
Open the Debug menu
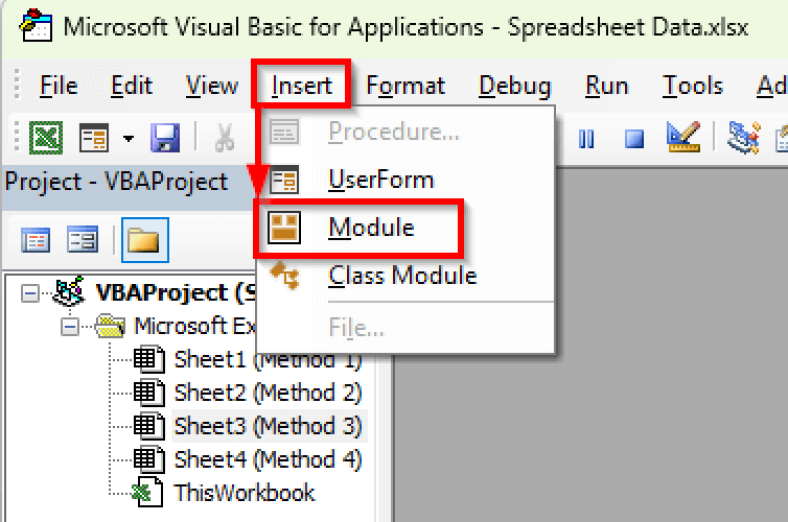pos(515,86)
